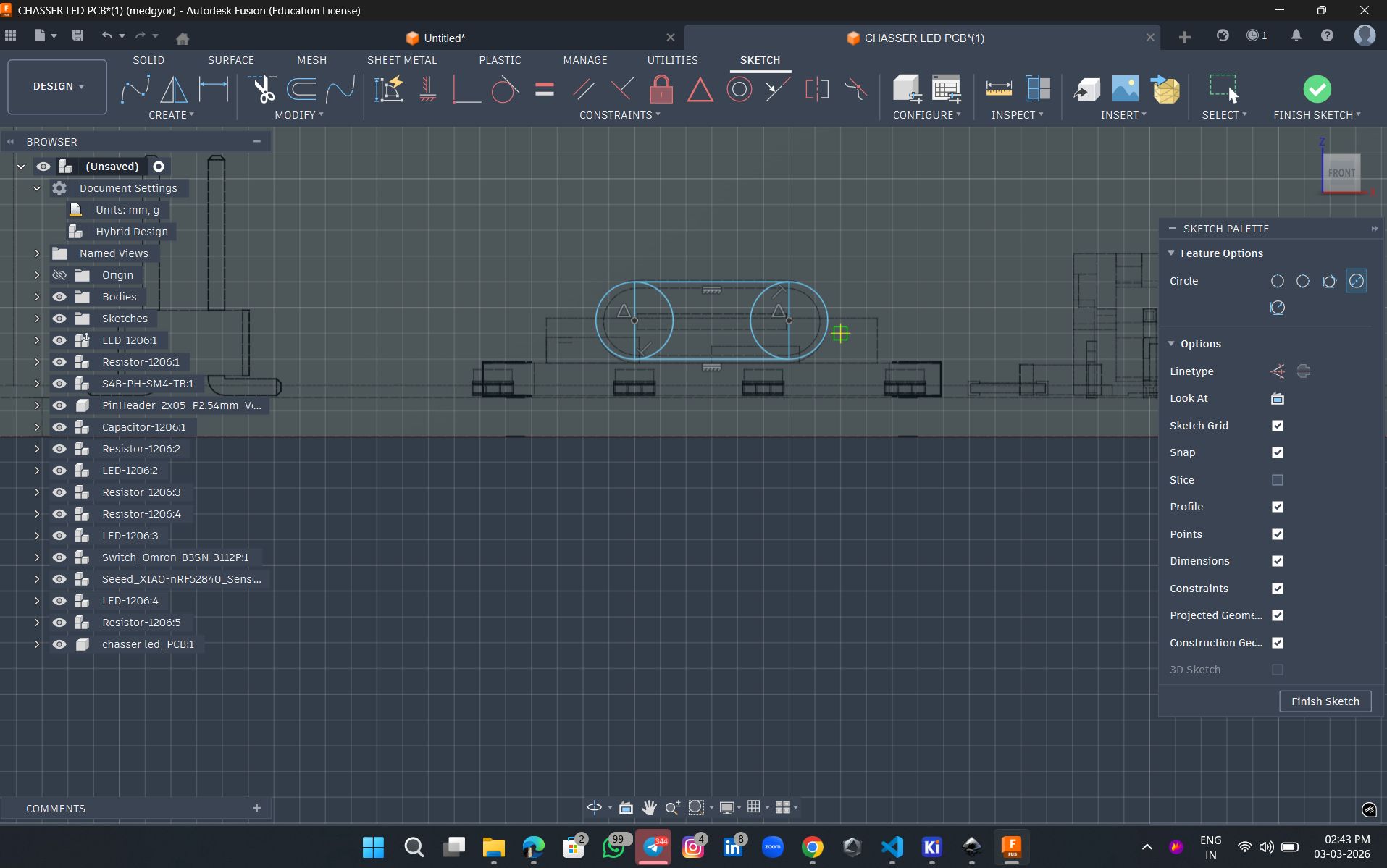Apply the Midpoint triangle constraint
This screenshot has width=1387, height=868.
[x=700, y=89]
